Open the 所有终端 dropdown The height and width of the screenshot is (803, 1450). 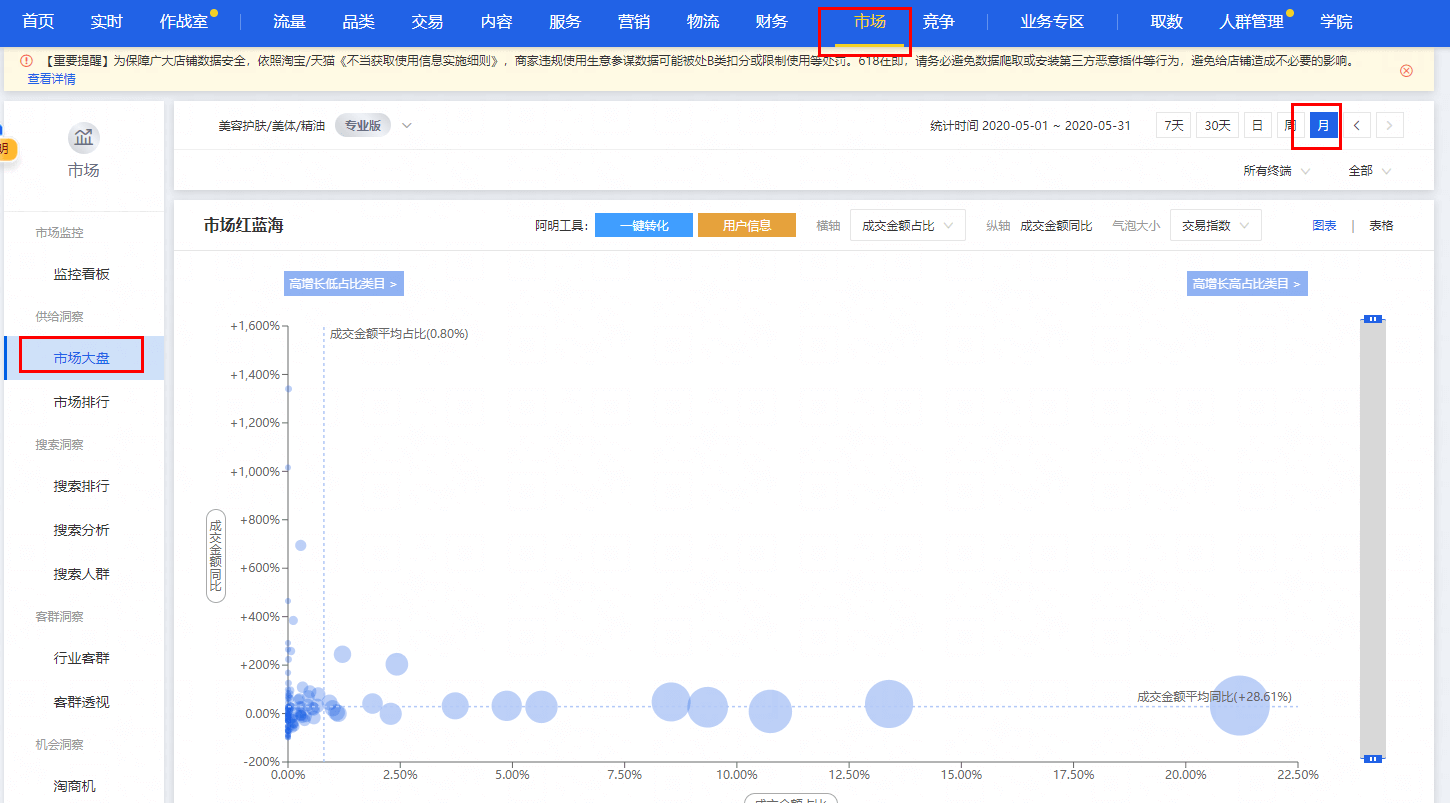point(1276,171)
